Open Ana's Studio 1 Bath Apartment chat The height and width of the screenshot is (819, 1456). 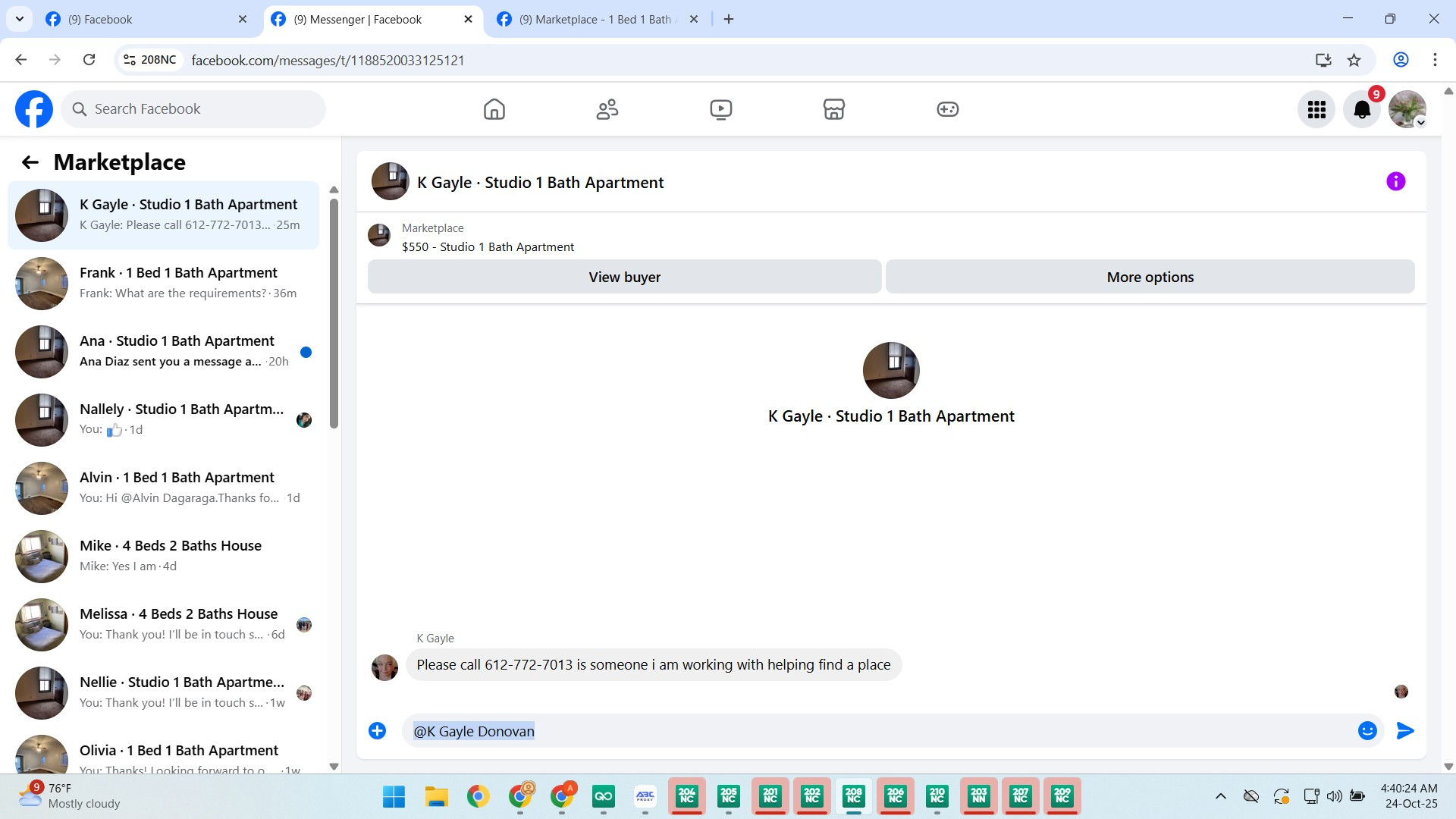(163, 352)
